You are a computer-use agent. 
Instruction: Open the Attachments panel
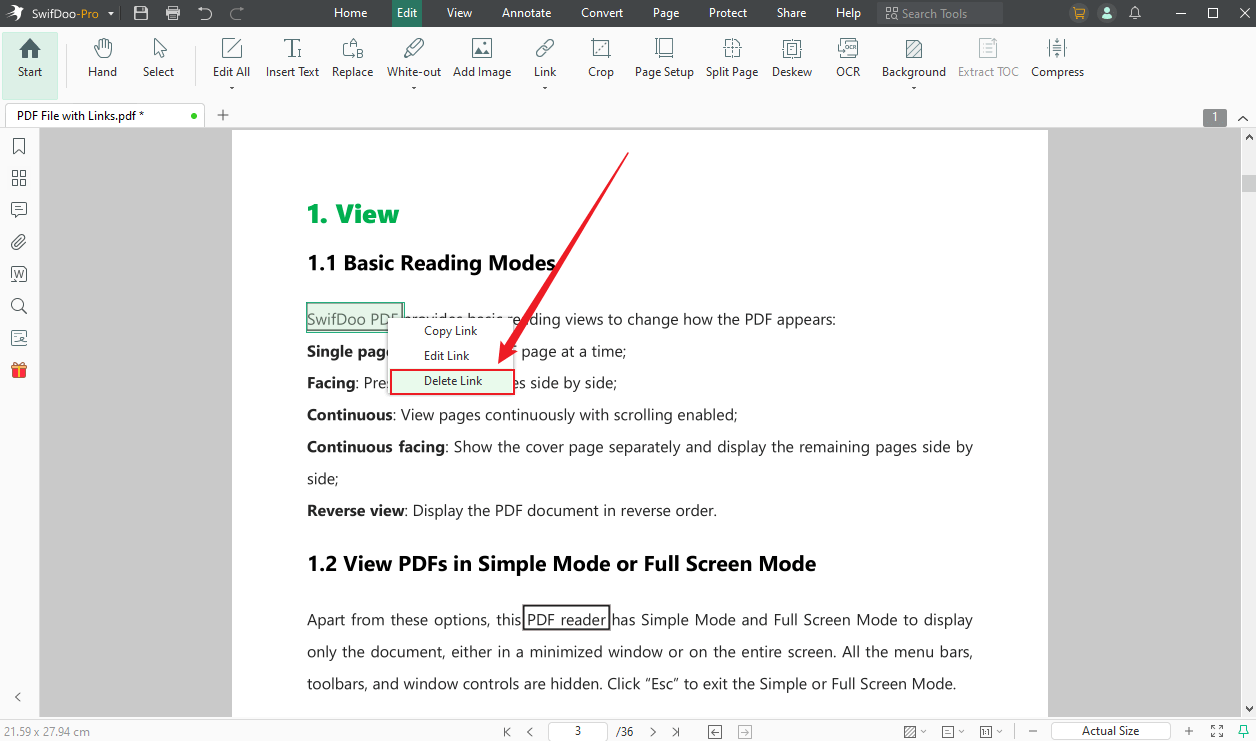coord(18,242)
